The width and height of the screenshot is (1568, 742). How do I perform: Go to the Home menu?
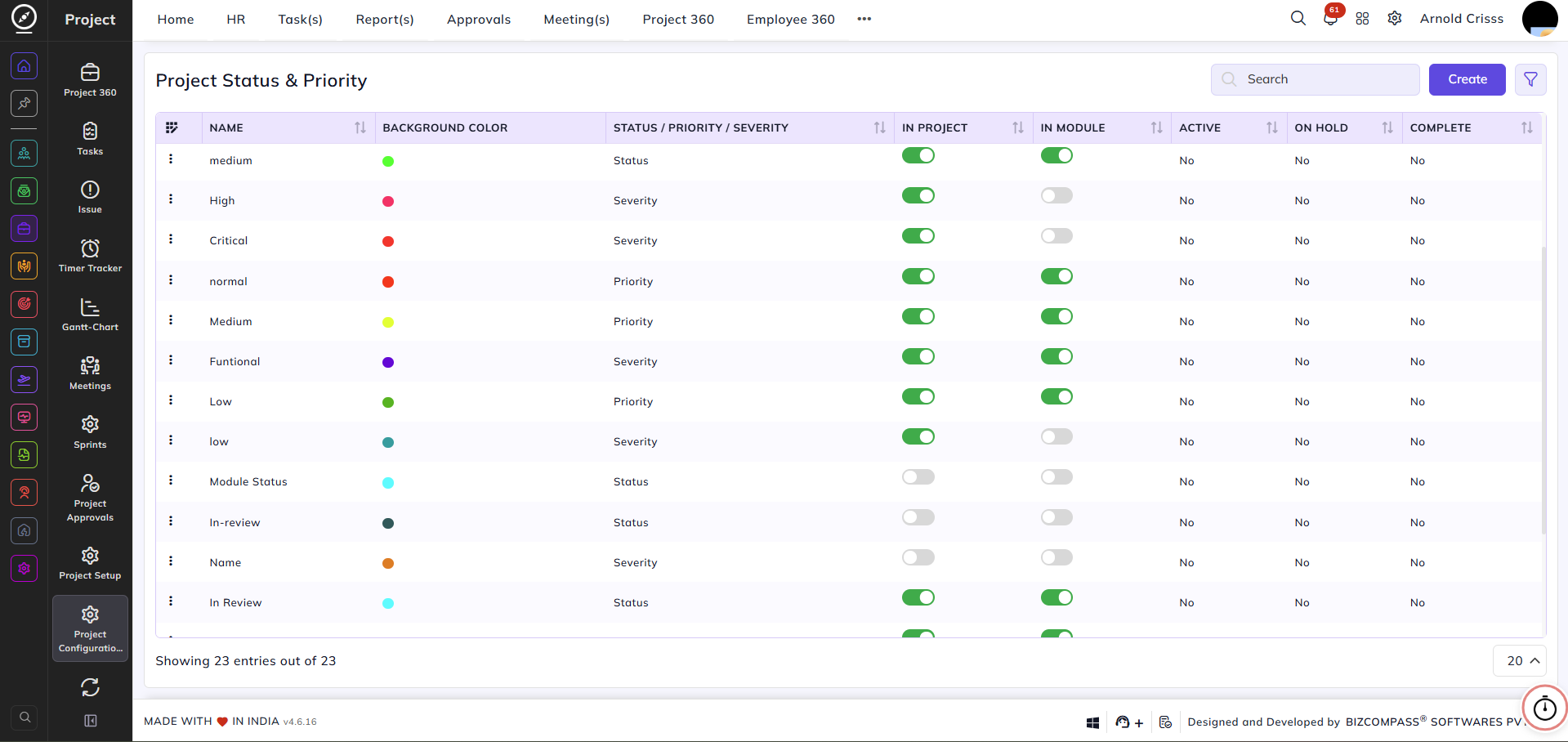pyautogui.click(x=176, y=19)
